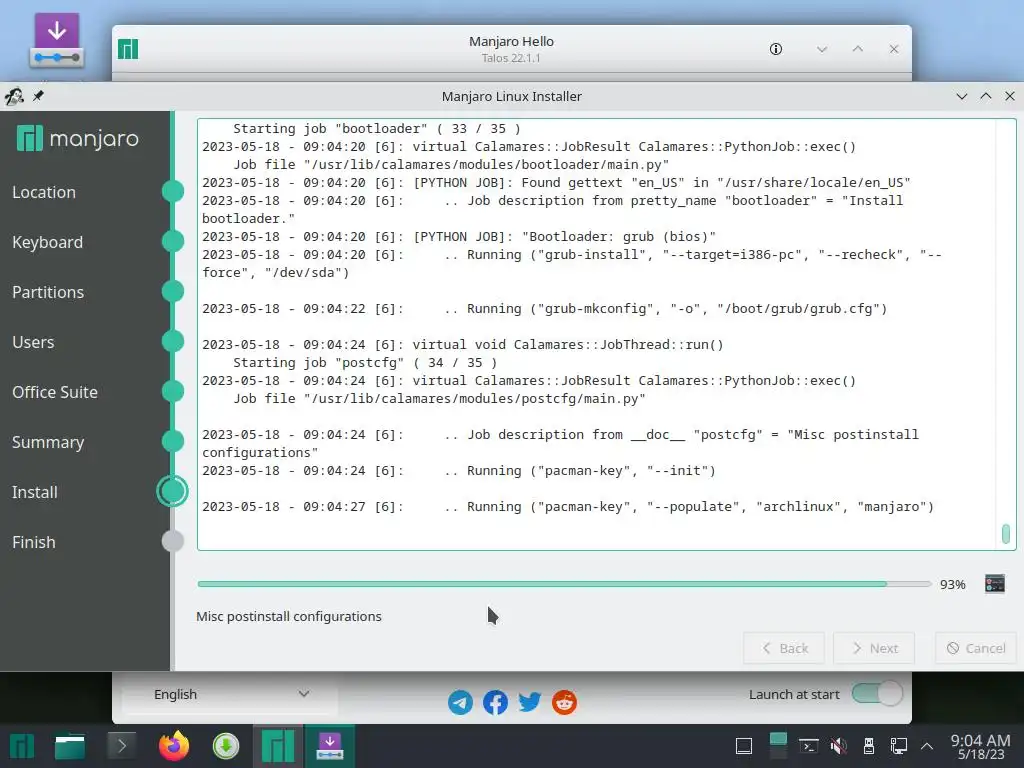This screenshot has height=768, width=1024.
Task: Click the Next button
Action: tap(874, 648)
